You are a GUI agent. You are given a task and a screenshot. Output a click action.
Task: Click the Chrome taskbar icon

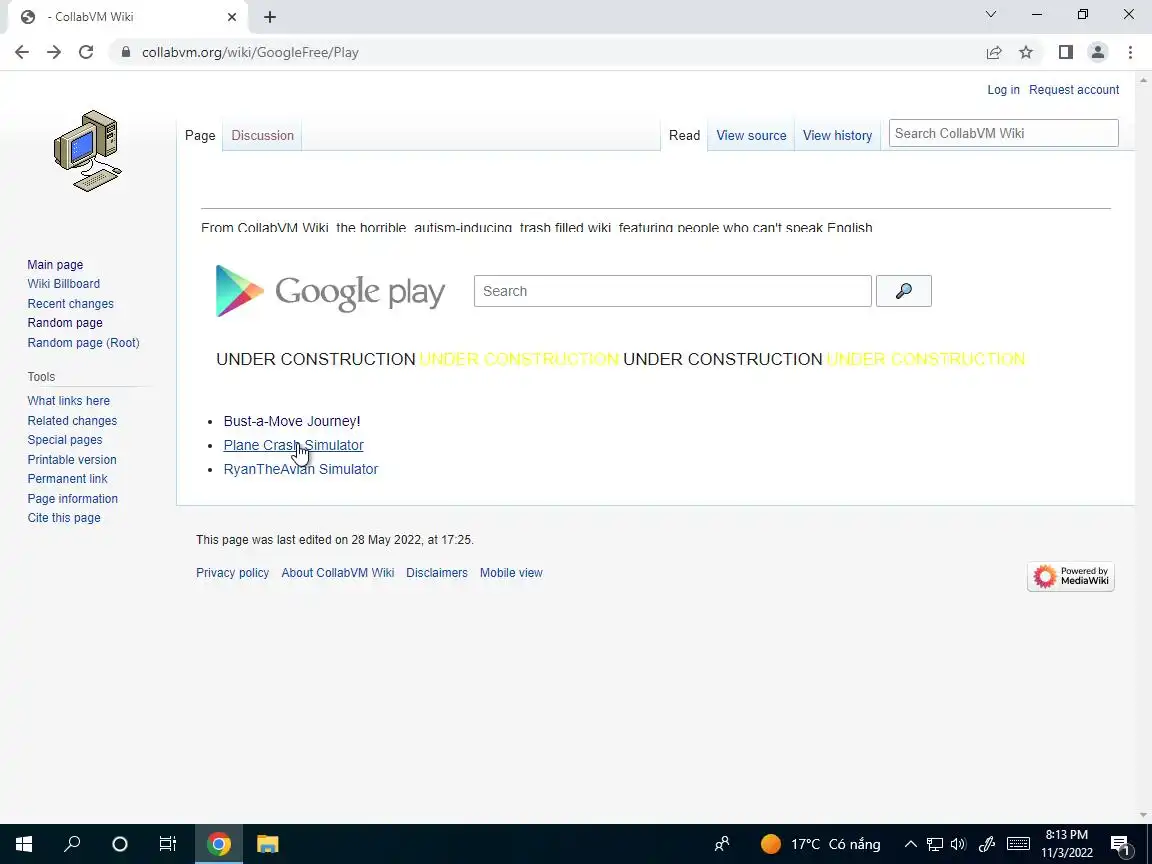click(218, 844)
